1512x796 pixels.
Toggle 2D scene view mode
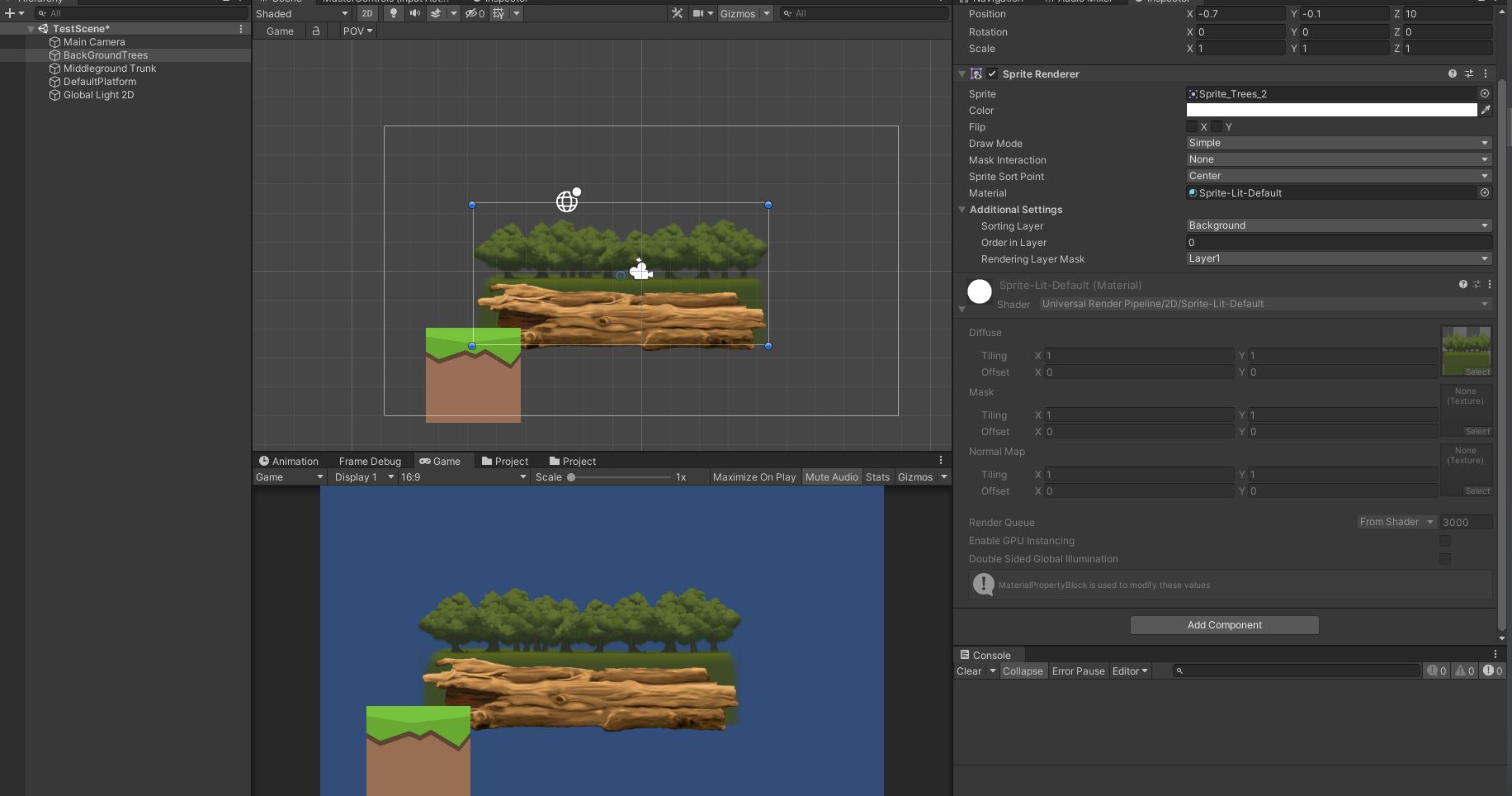pyautogui.click(x=367, y=13)
